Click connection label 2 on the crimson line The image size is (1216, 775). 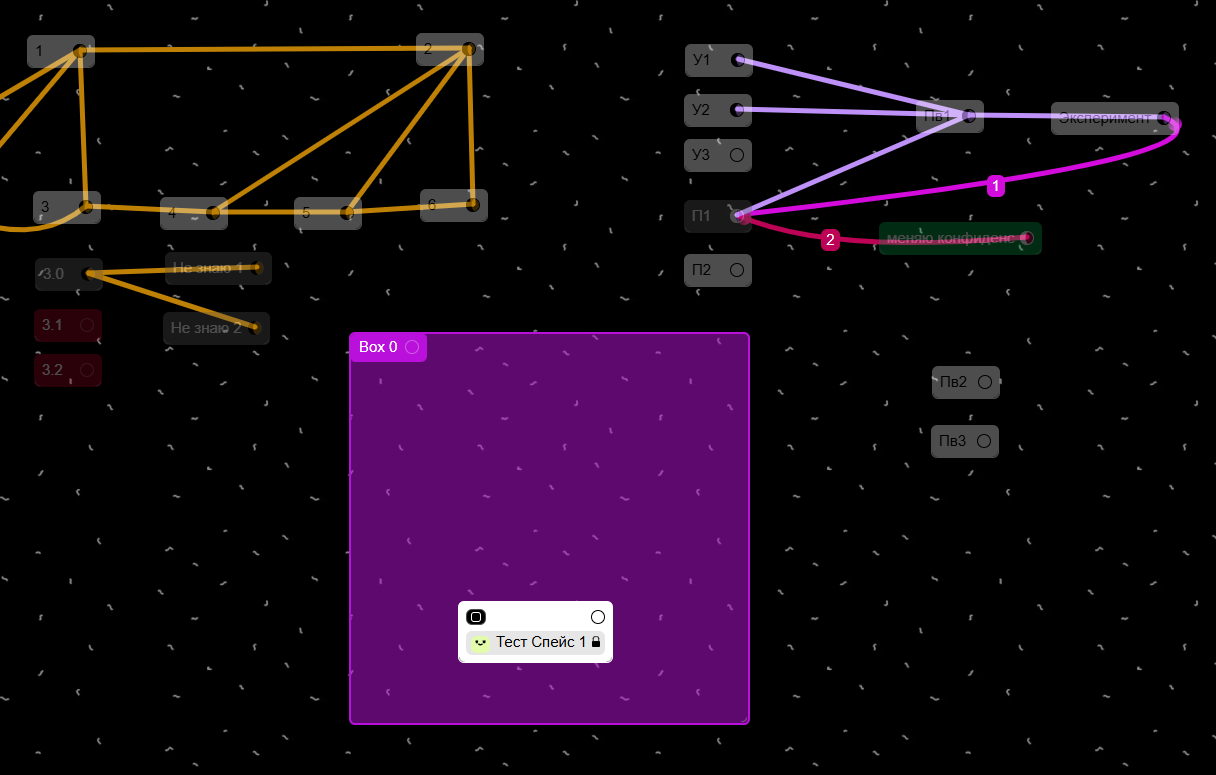click(x=830, y=240)
